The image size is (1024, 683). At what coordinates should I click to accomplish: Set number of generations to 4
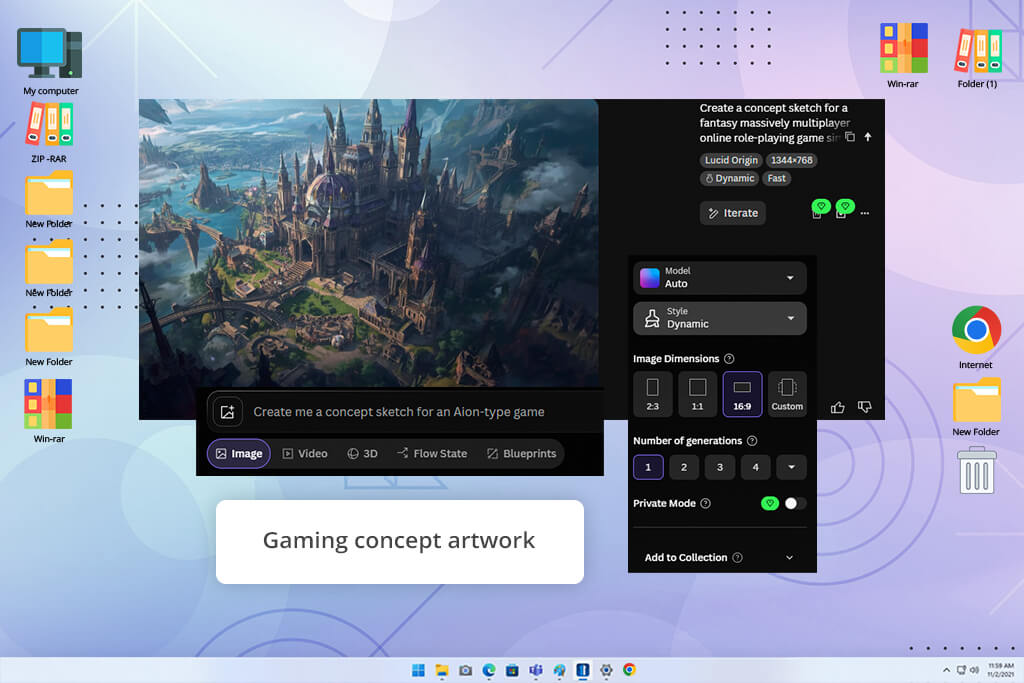click(x=756, y=468)
